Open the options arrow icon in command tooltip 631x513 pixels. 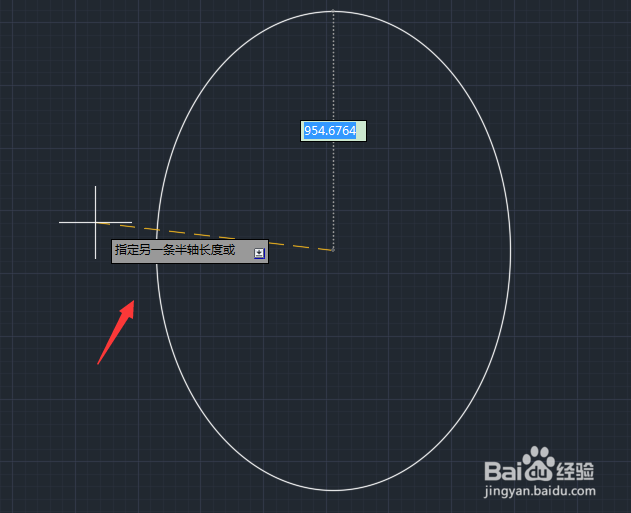click(259, 253)
